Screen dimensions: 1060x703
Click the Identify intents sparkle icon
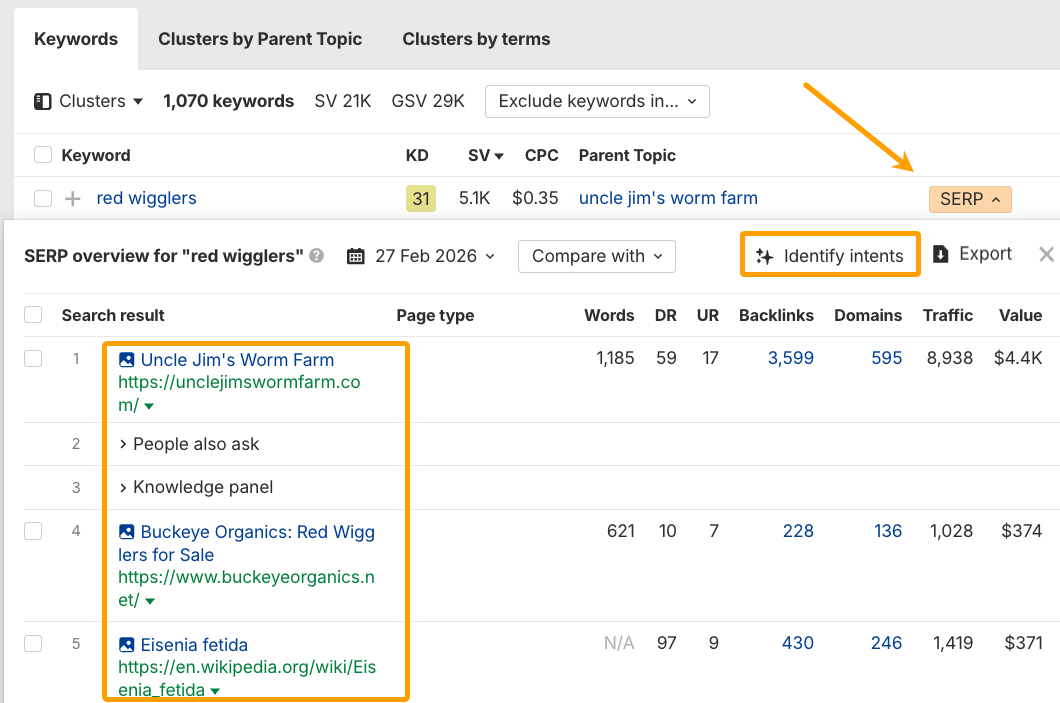[x=764, y=255]
